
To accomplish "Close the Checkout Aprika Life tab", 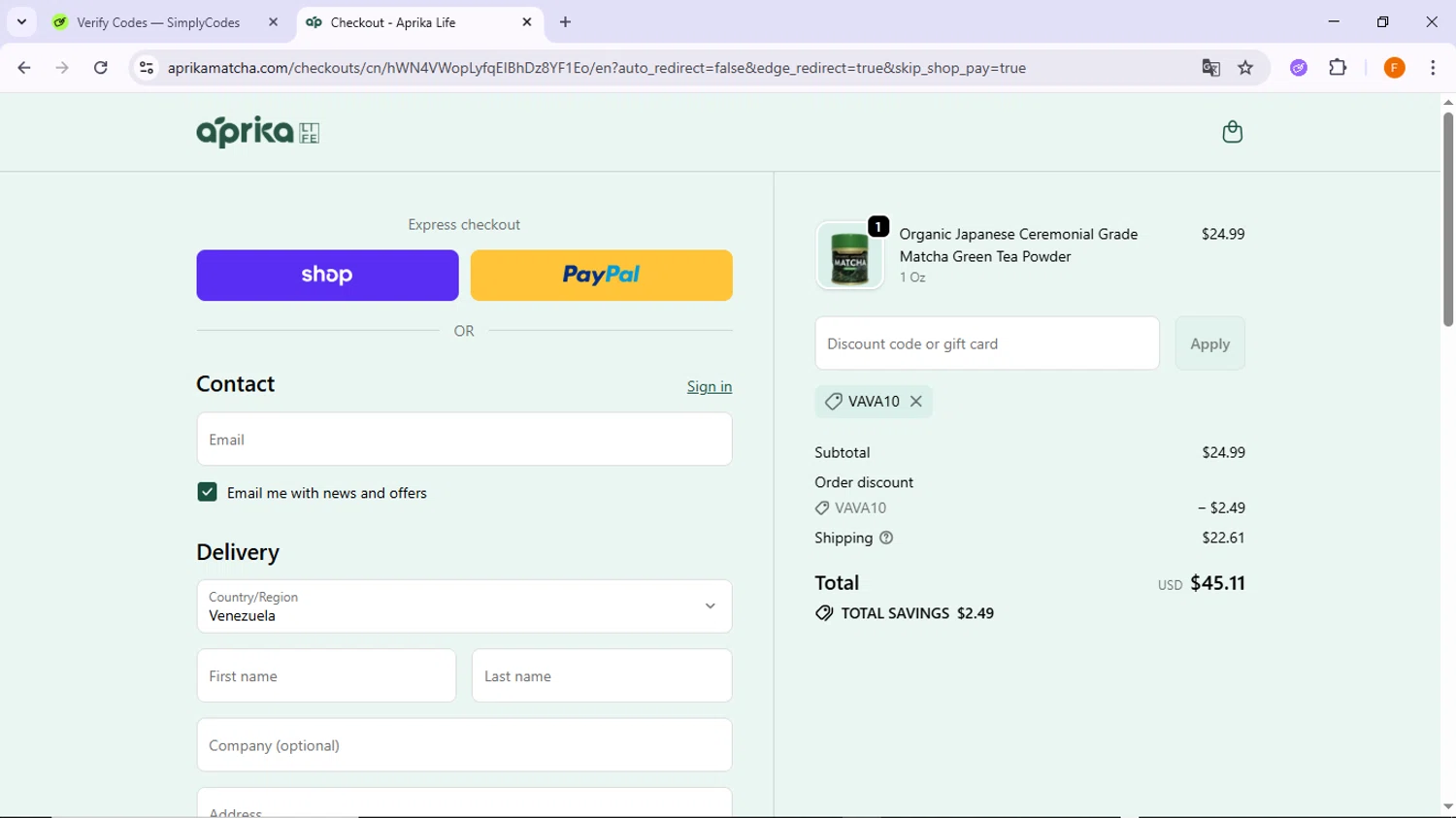I will 527,21.
